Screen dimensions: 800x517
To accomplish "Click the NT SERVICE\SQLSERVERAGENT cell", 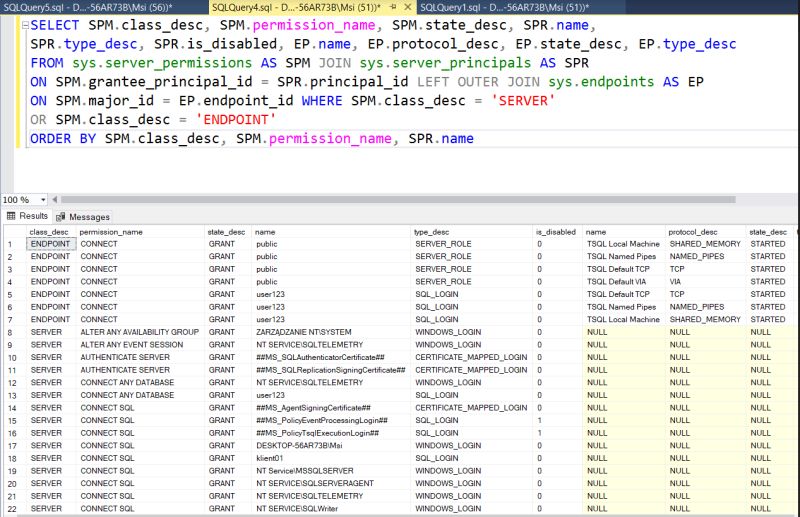I will coord(331,483).
